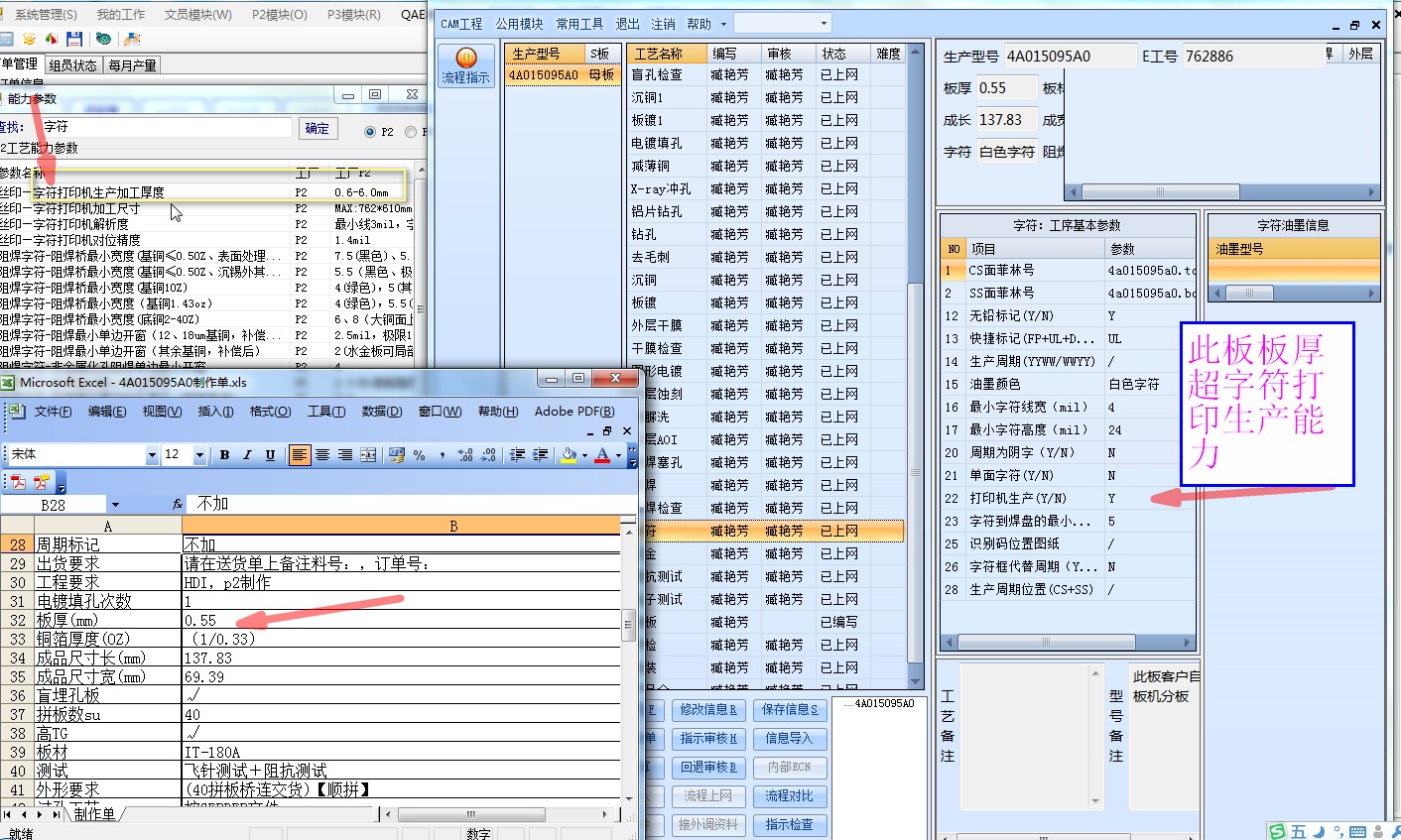Click the 回退审核B button
1401x840 pixels.
[708, 767]
